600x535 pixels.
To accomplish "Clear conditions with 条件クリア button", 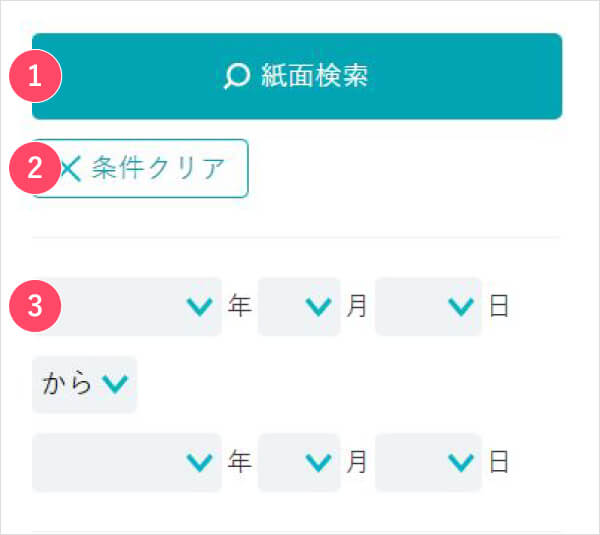I will pyautogui.click(x=140, y=168).
